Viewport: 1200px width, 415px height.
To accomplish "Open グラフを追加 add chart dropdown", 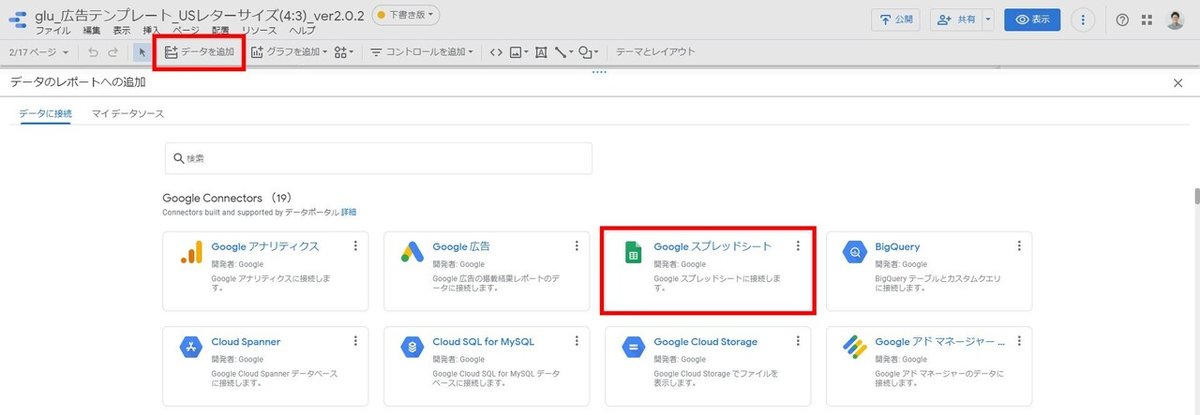I will click(x=289, y=51).
